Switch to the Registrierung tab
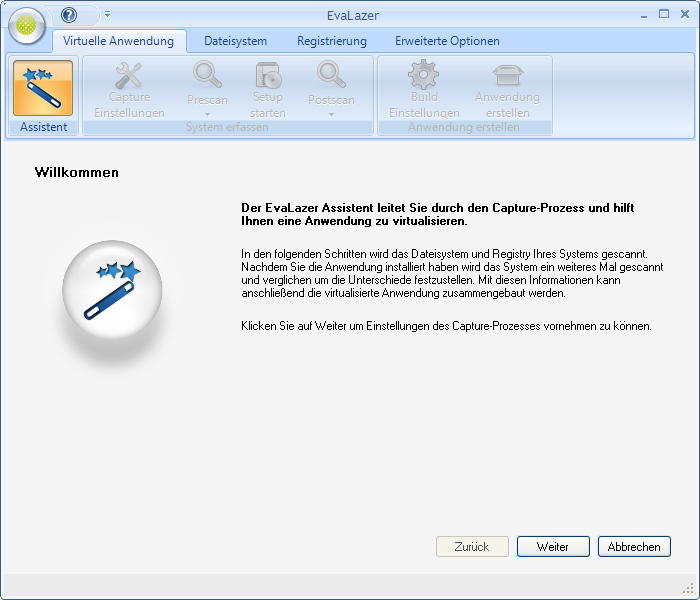 click(331, 41)
